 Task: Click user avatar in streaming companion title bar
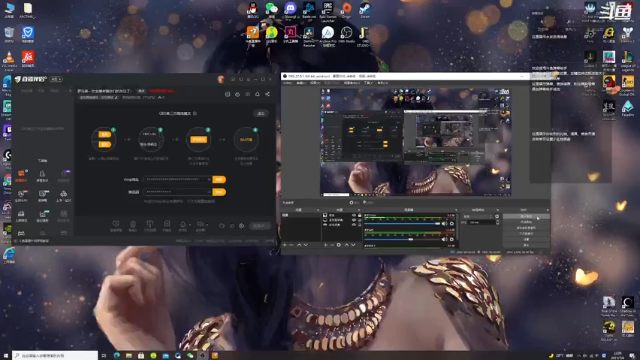pos(221,79)
